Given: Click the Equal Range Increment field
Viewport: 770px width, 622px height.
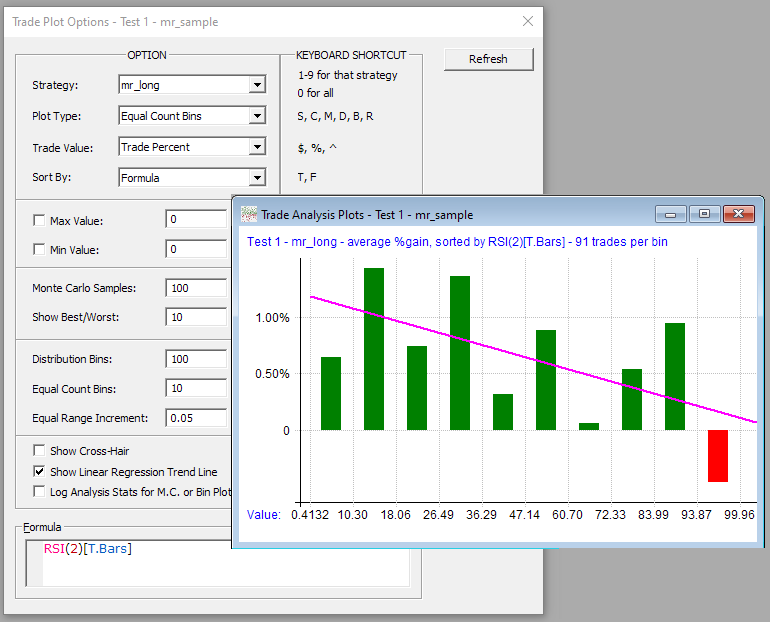Looking at the screenshot, I should tap(196, 418).
